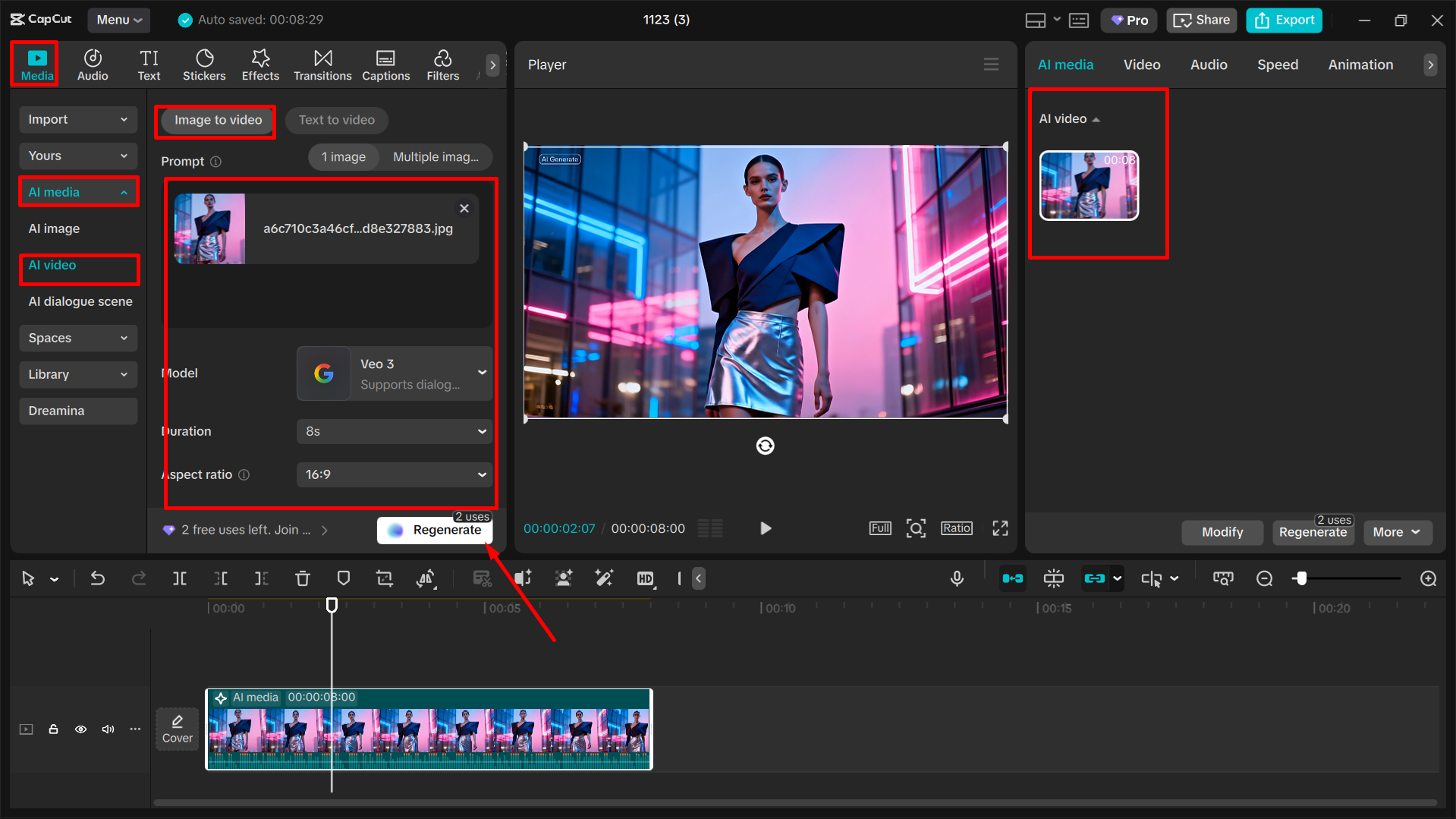Undo the last action
This screenshot has height=819, width=1456.
(x=98, y=578)
